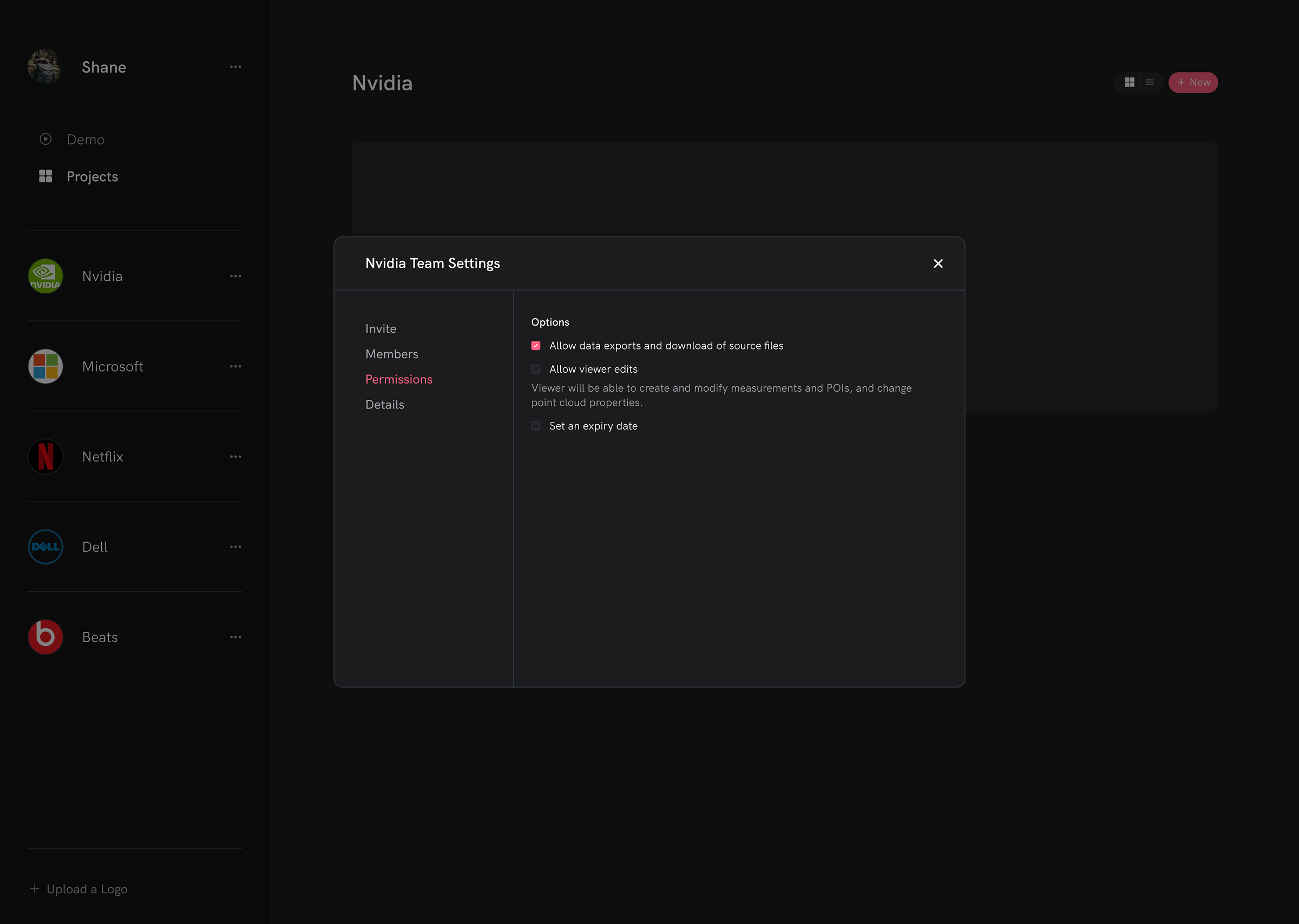Select the Invite settings section
This screenshot has width=1299, height=924.
pyautogui.click(x=381, y=328)
